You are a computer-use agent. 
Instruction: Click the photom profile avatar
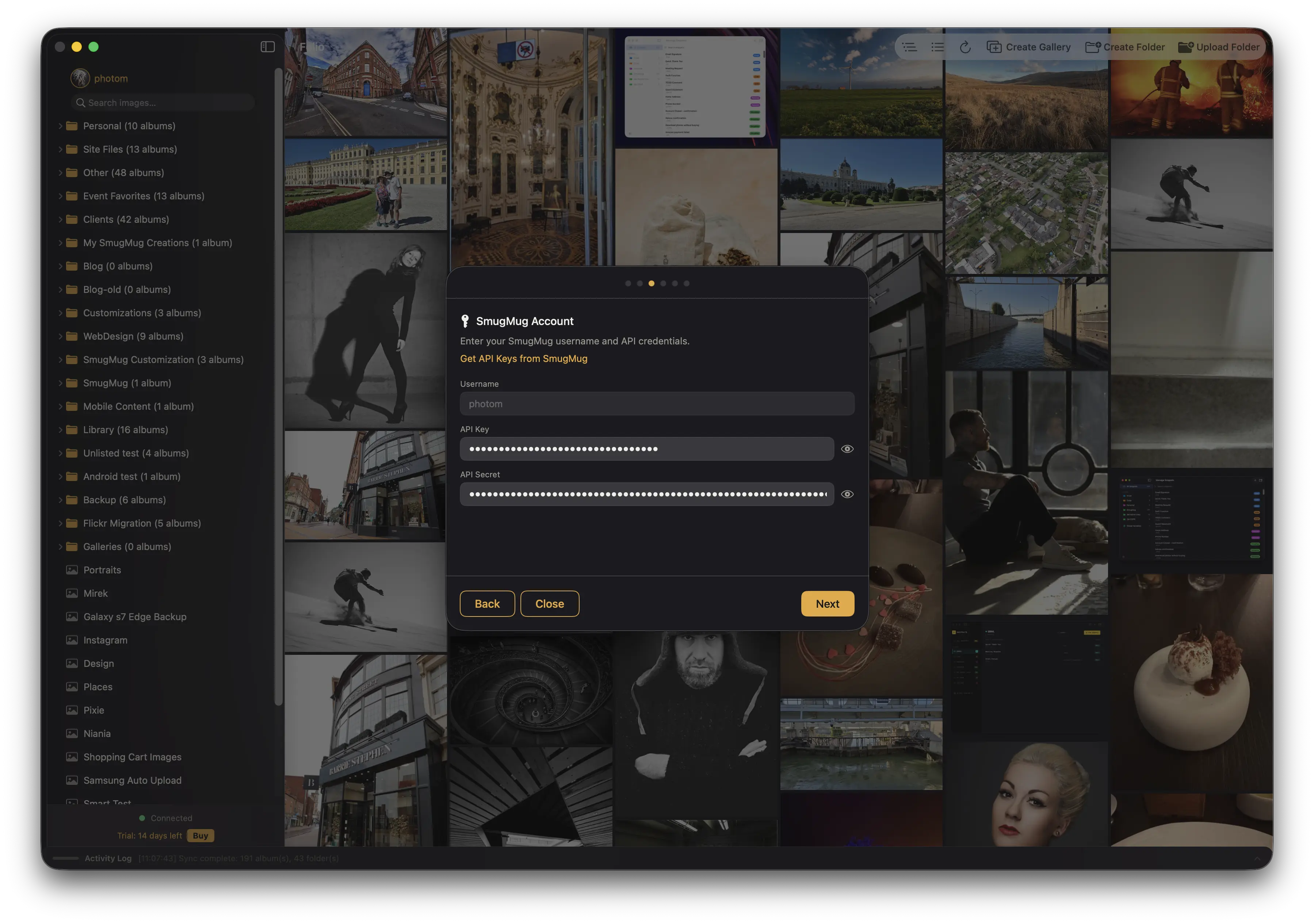[x=80, y=78]
